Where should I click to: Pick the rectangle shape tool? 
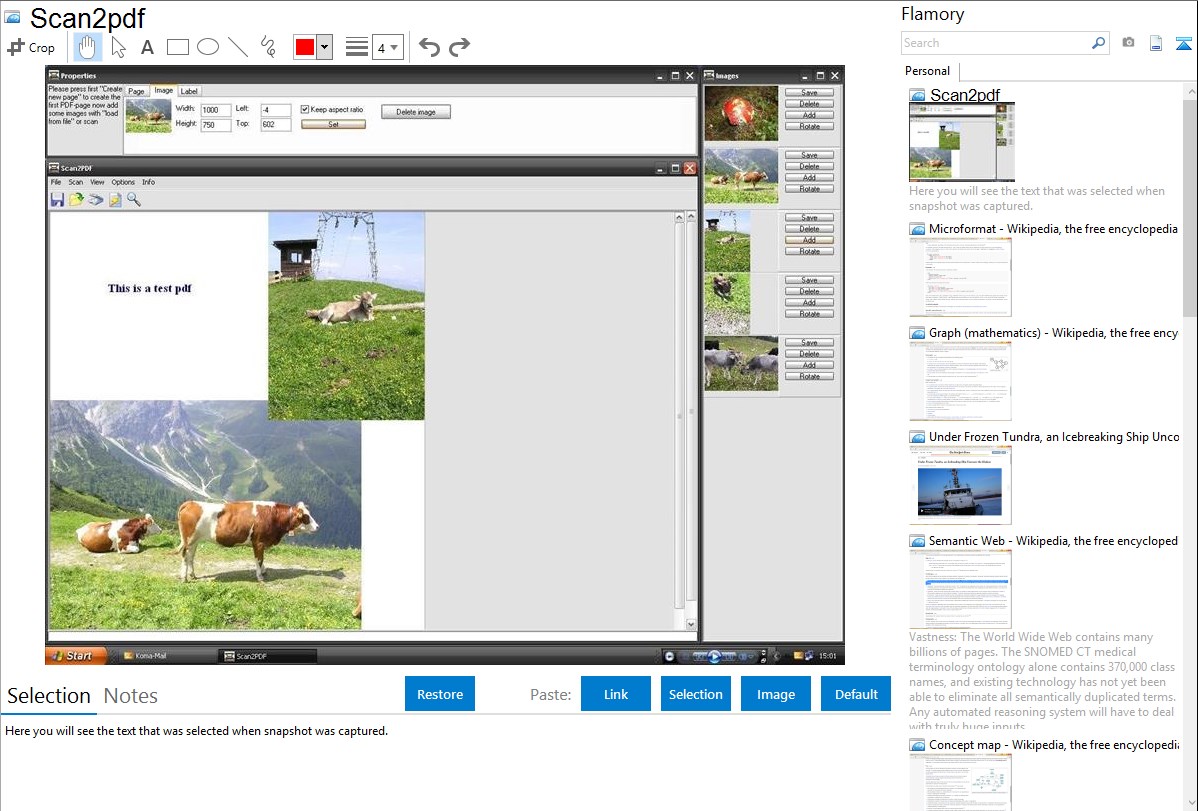click(178, 47)
